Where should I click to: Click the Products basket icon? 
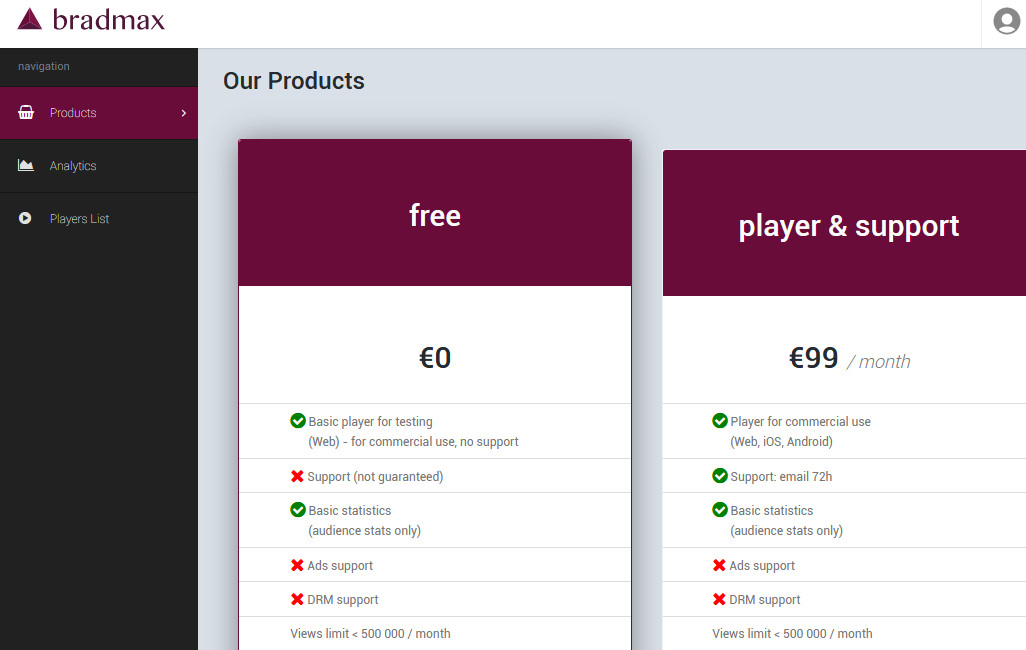point(26,113)
